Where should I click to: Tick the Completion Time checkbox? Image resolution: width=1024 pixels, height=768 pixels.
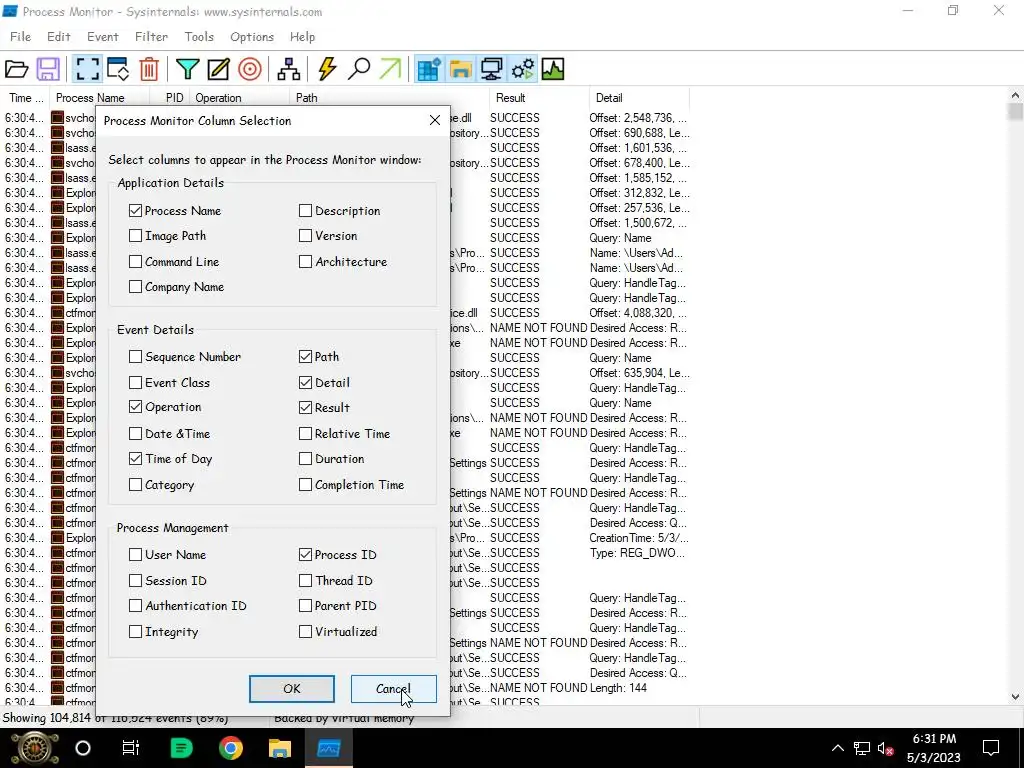[305, 485]
